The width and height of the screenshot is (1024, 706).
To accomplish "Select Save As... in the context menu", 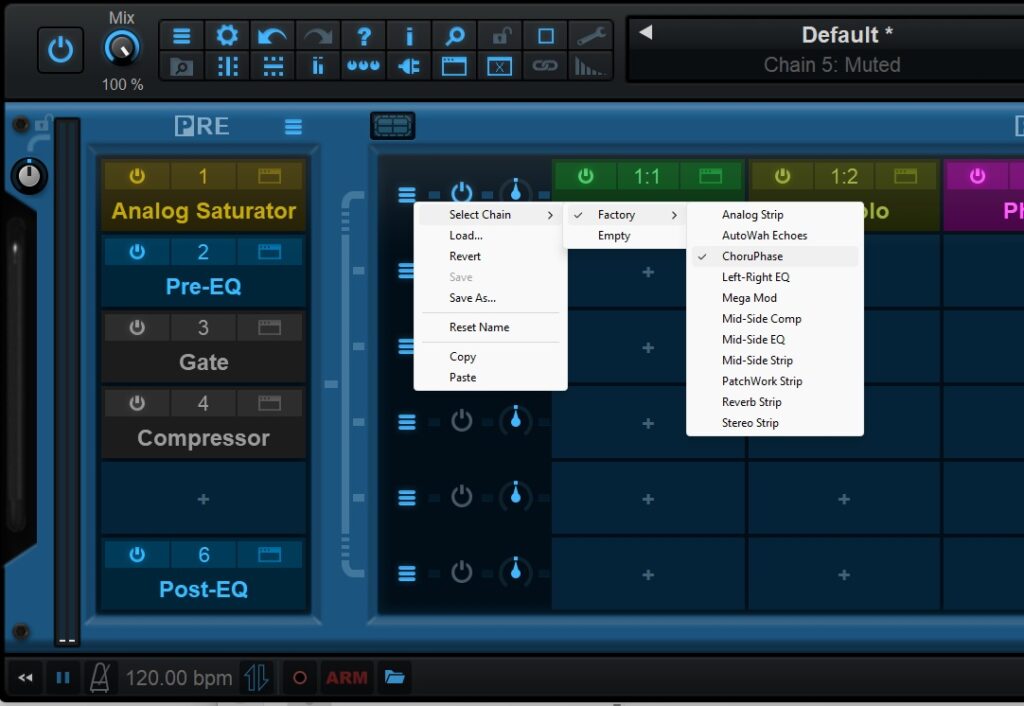I will 472,298.
